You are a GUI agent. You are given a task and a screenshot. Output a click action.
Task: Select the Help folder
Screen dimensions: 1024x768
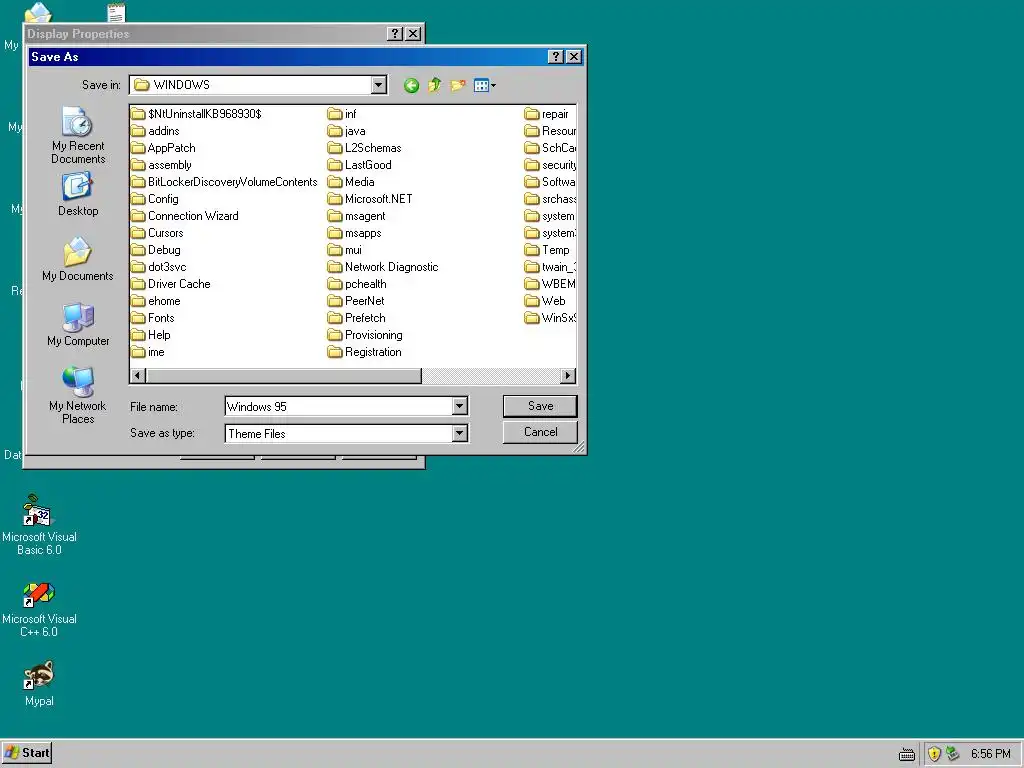tap(151, 334)
